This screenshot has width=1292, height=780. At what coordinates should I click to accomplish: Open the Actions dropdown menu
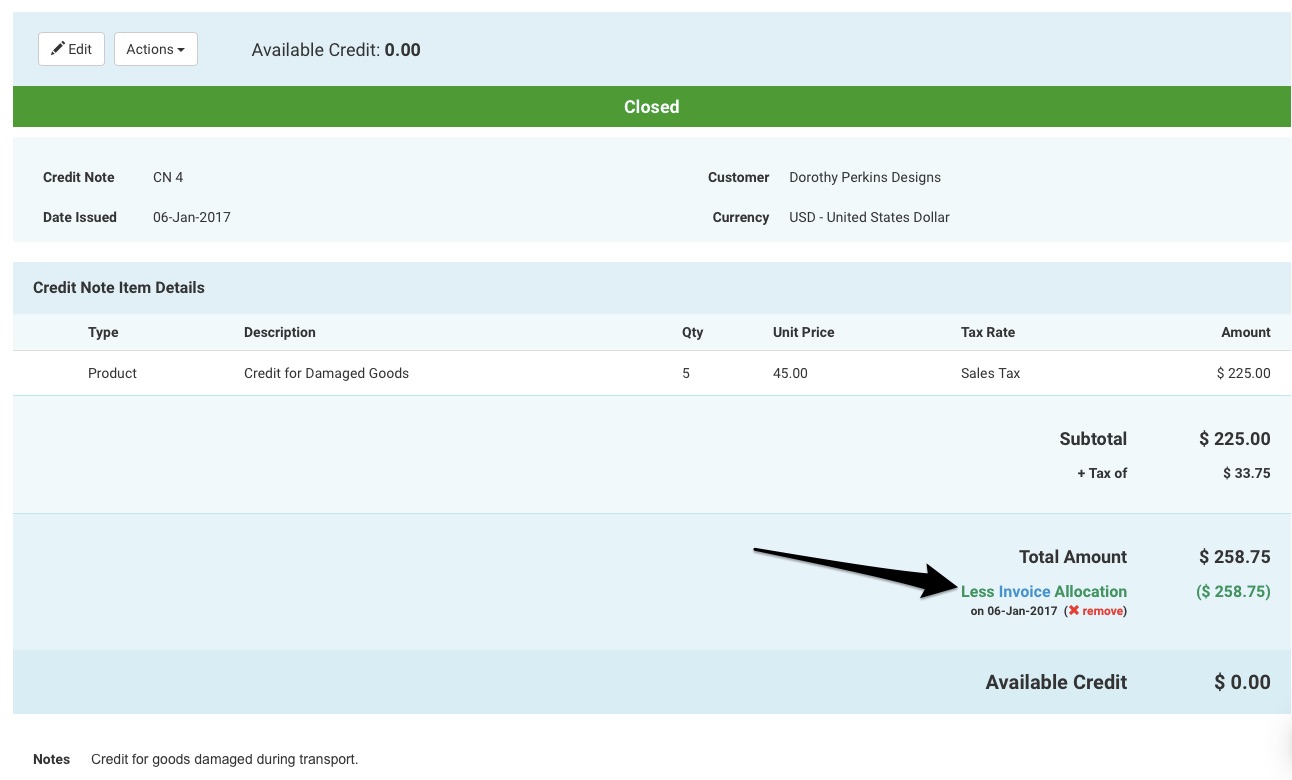point(156,49)
